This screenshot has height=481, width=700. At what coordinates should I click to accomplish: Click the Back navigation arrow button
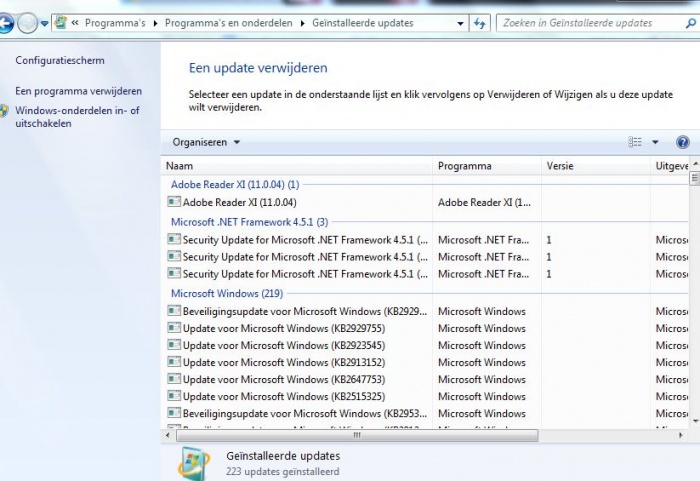pos(5,23)
